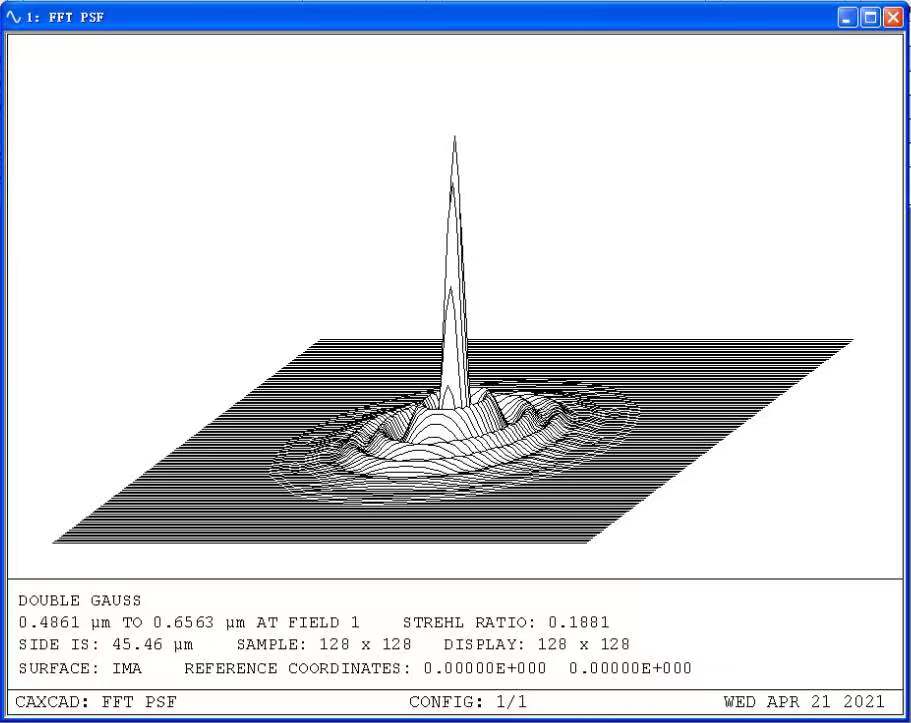
Task: Click 'CAXCAD: FFT PSF' footer text
Action: [96, 702]
